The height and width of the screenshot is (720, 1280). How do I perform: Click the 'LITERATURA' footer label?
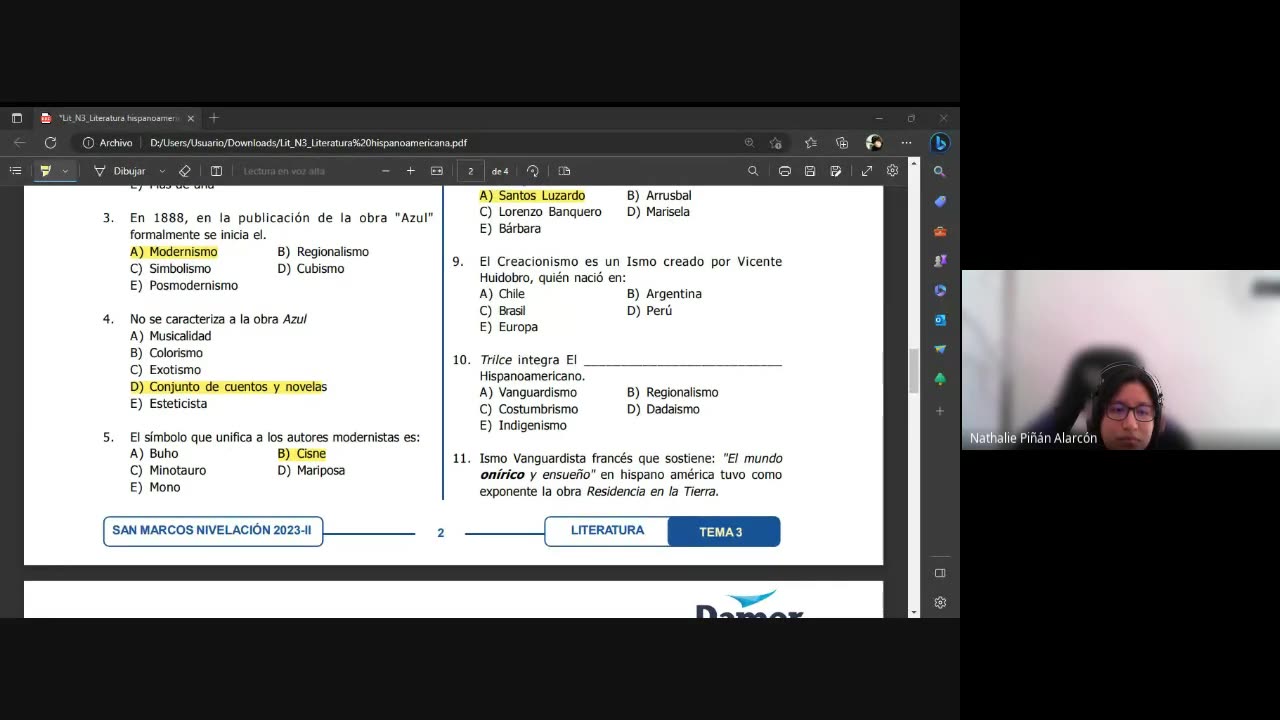[607, 531]
